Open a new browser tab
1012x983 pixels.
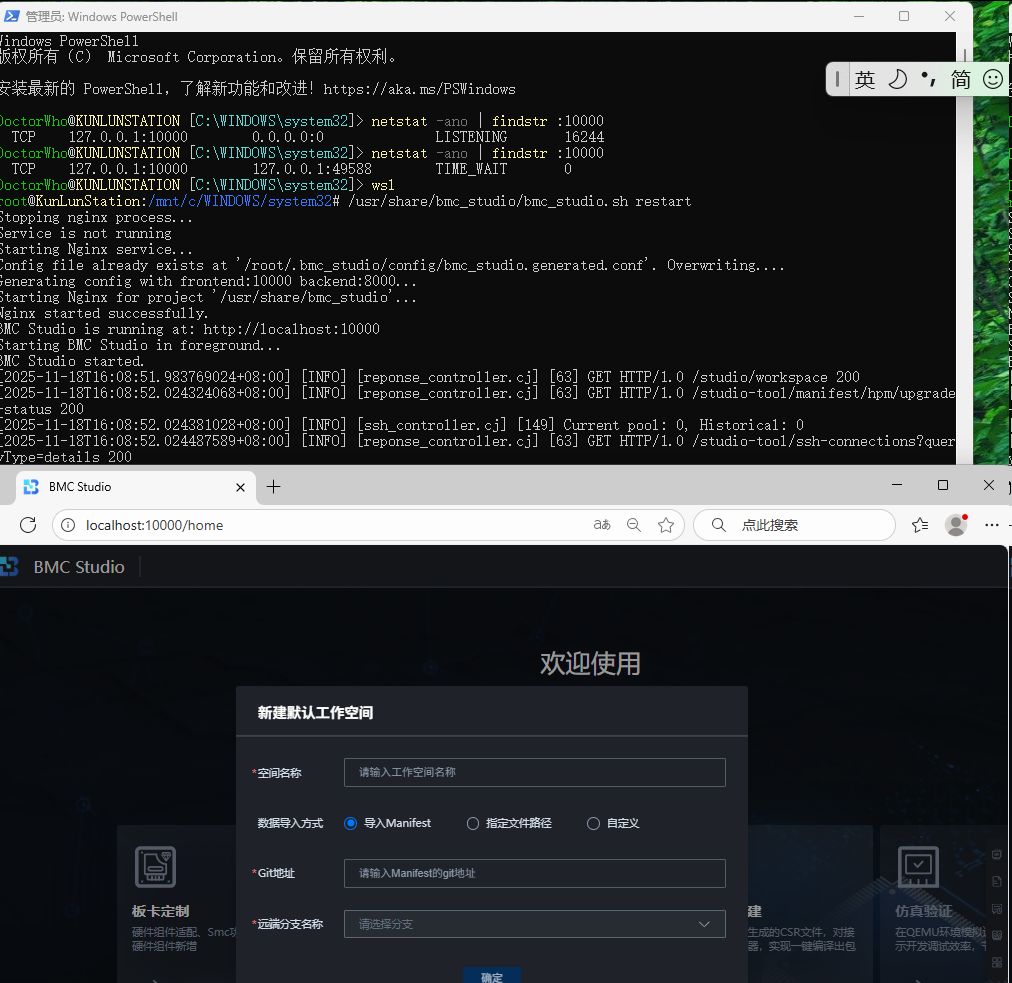273,487
